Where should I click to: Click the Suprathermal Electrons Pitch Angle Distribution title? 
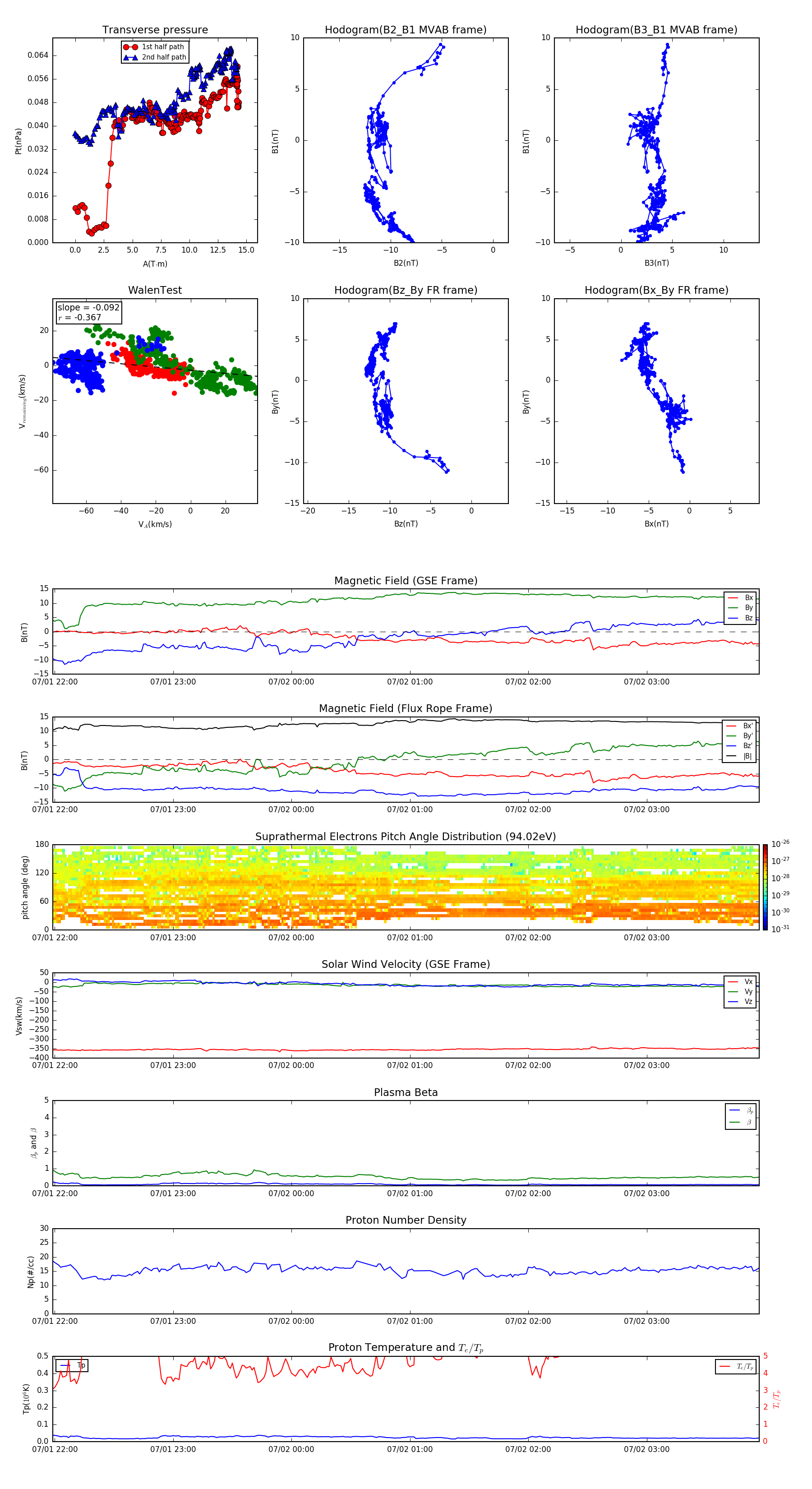click(x=406, y=837)
